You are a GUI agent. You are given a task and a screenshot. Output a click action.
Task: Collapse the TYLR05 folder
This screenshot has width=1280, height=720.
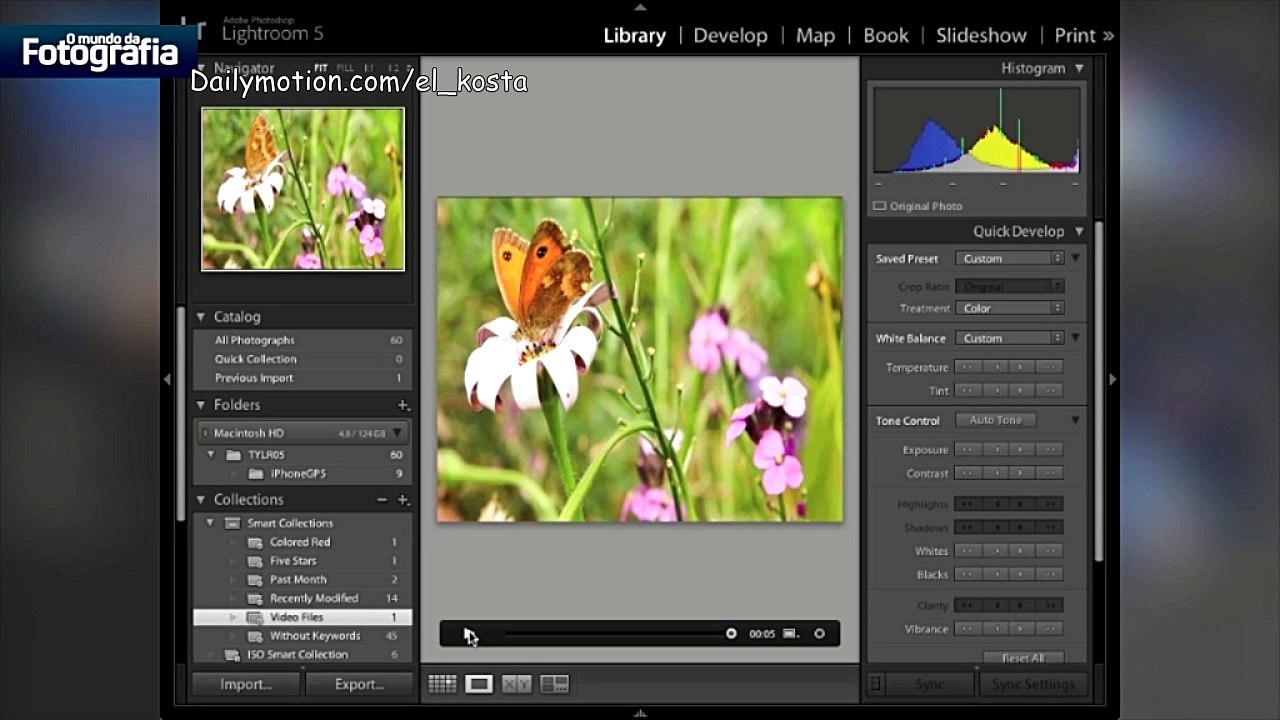click(x=211, y=455)
